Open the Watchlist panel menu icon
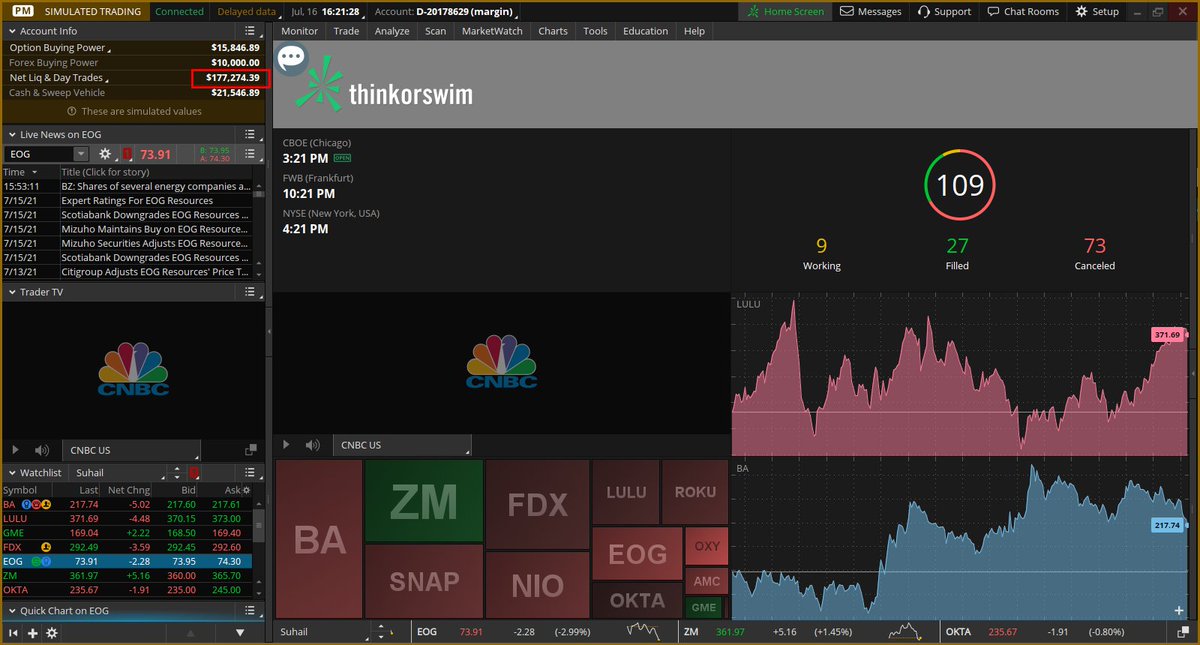 point(250,472)
